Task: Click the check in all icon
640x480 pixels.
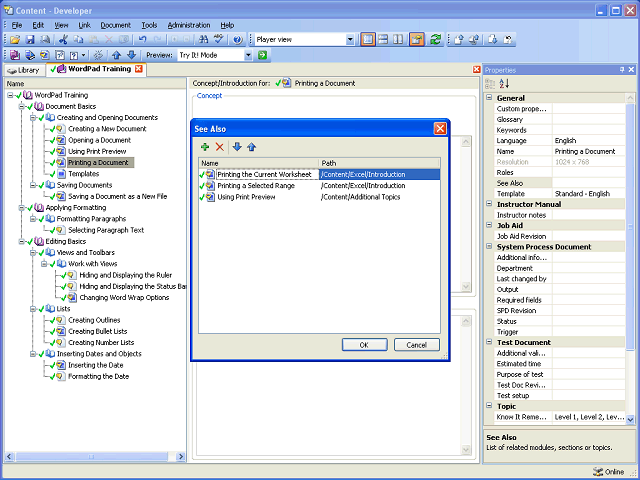Action: [474, 40]
